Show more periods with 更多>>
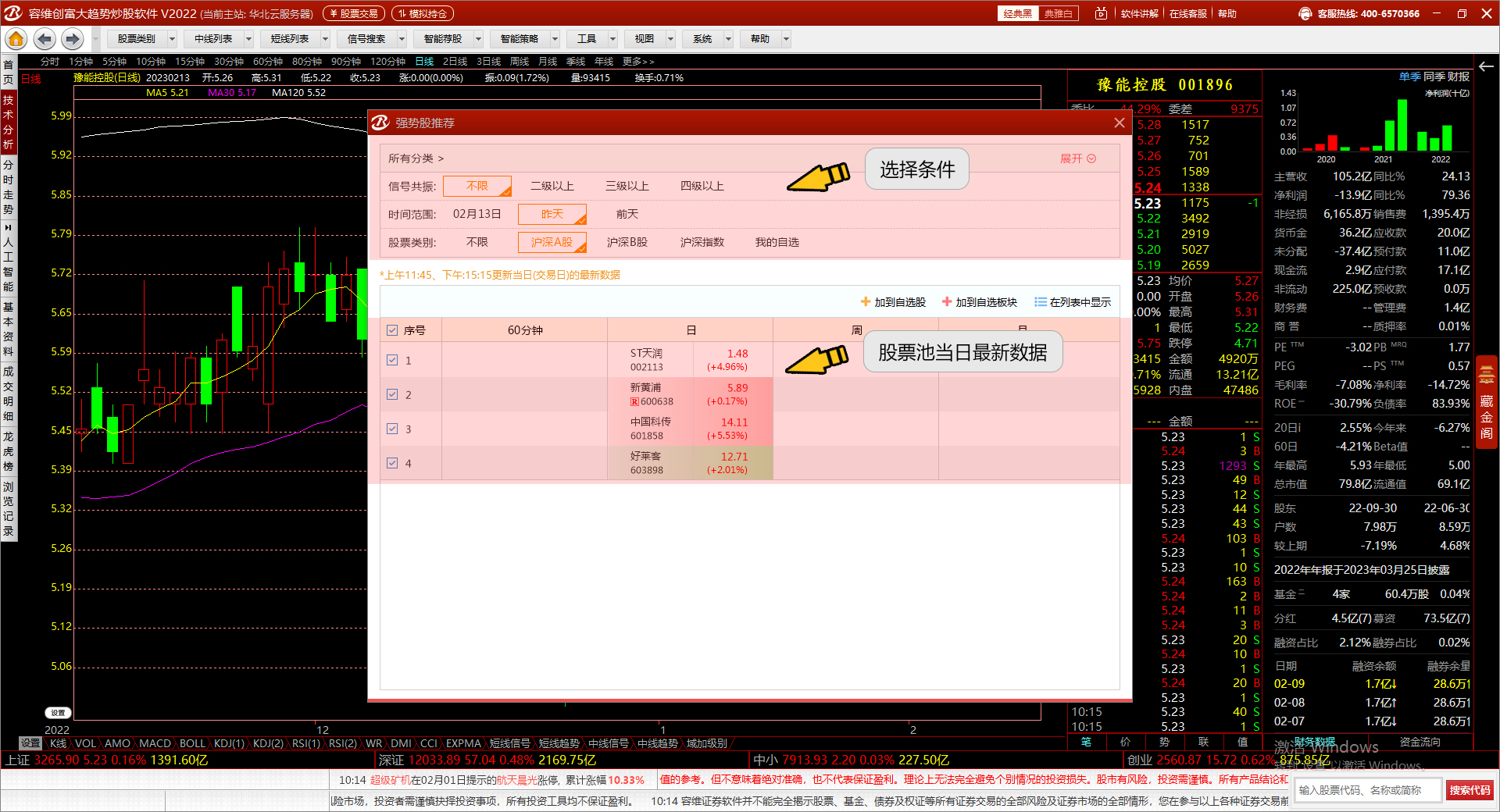Viewport: 1500px width, 812px height. coord(638,62)
